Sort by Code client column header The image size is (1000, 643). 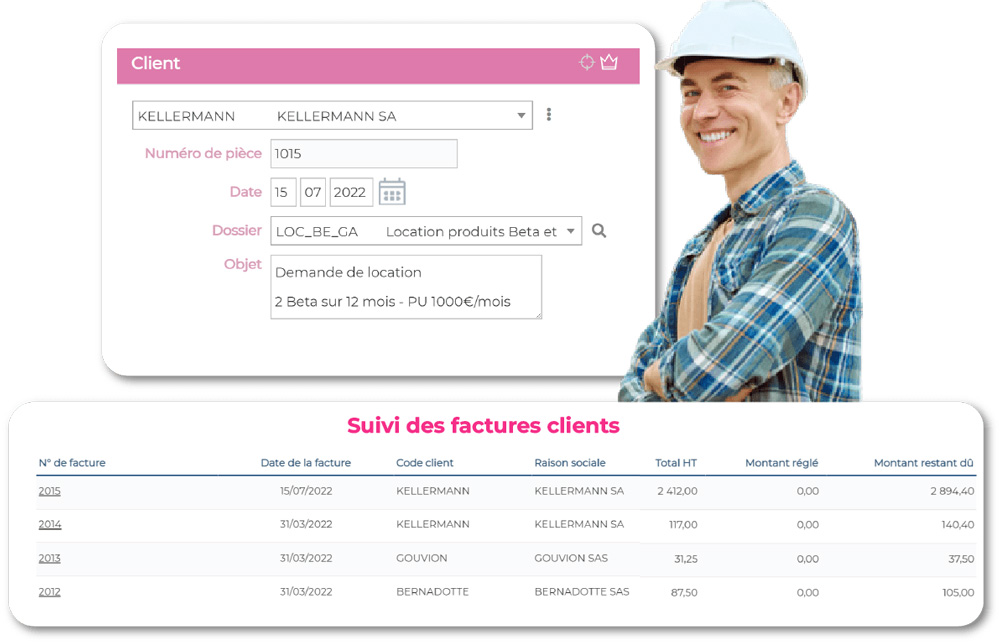pos(425,462)
